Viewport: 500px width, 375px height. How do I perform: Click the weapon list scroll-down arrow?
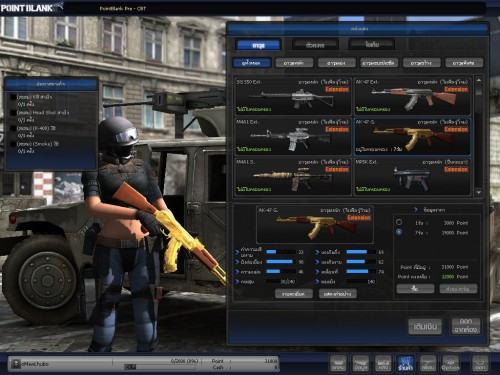click(x=479, y=193)
